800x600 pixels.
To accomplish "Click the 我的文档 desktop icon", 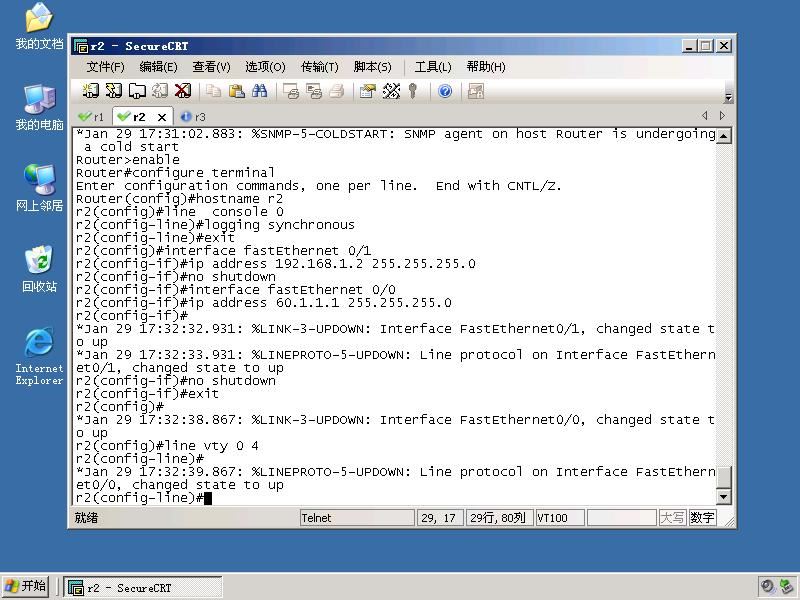I will coord(39,27).
